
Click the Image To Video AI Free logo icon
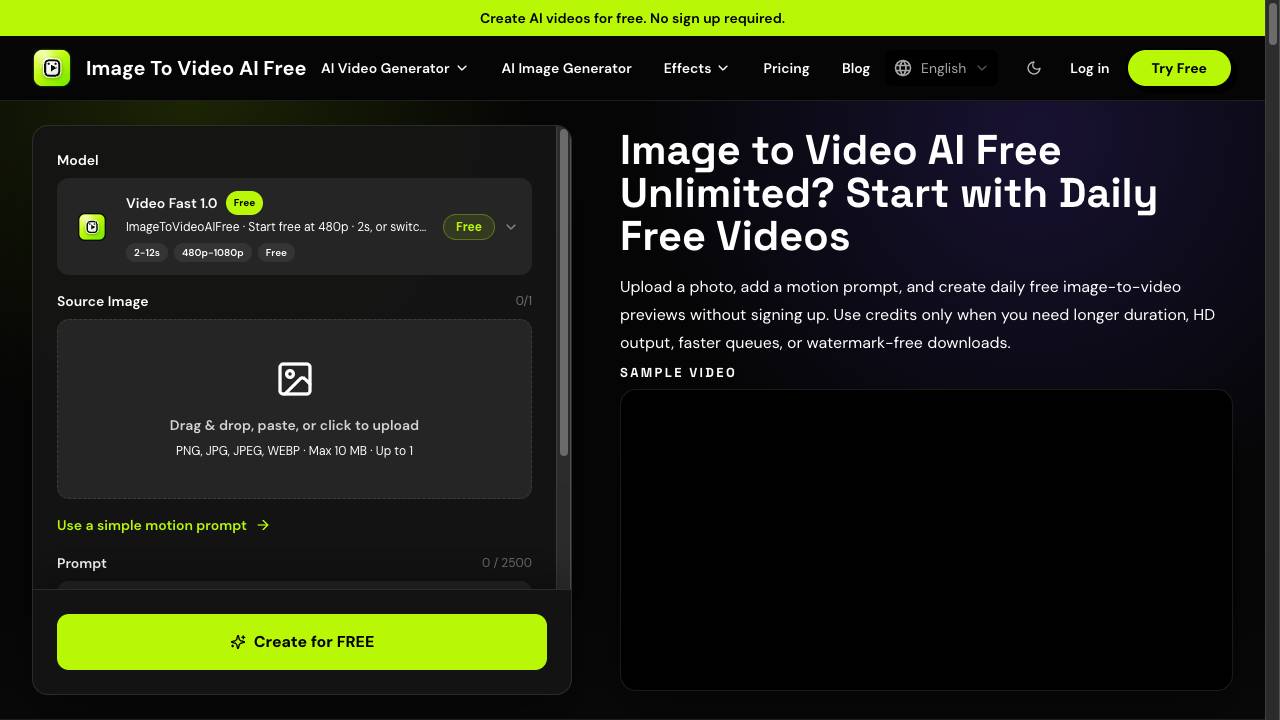pos(52,68)
